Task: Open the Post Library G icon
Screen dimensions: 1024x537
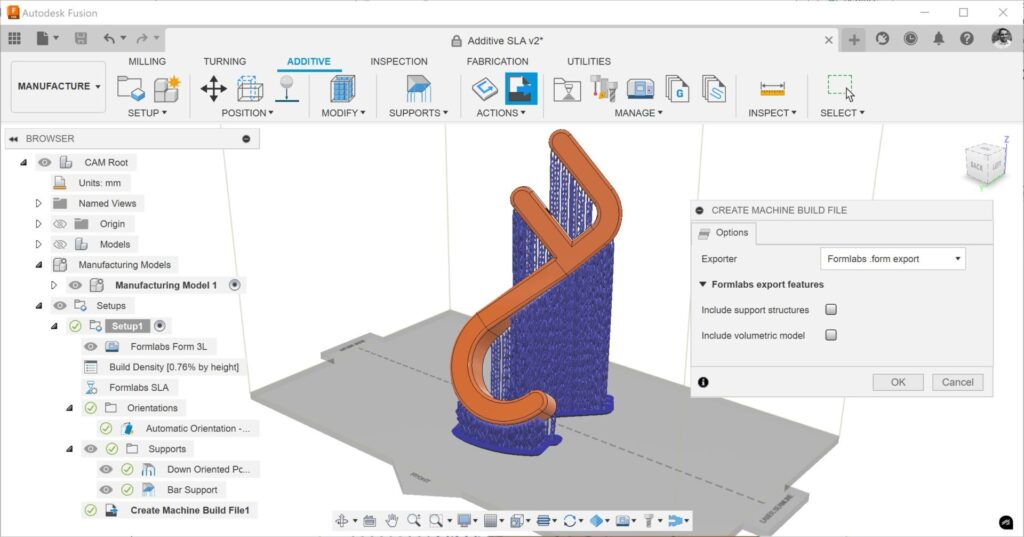Action: [x=677, y=89]
